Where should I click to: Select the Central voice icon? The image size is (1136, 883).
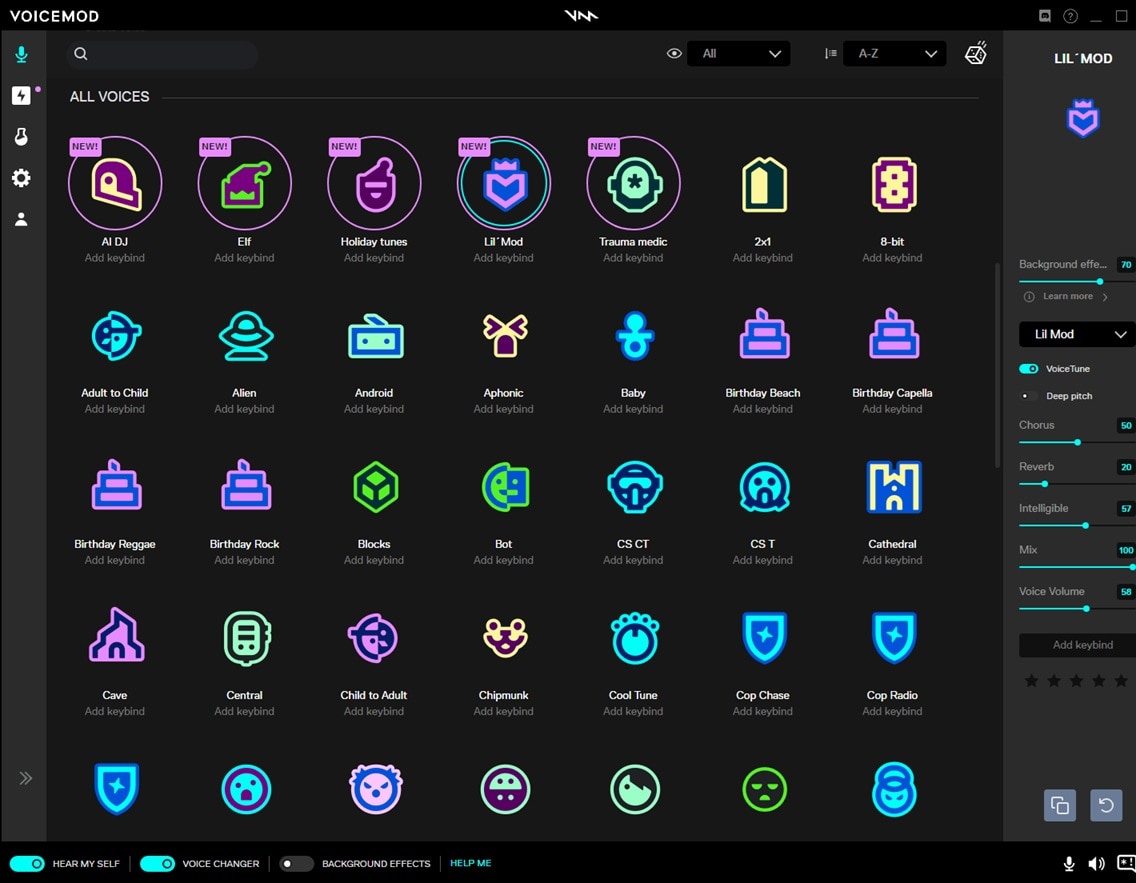pos(246,637)
